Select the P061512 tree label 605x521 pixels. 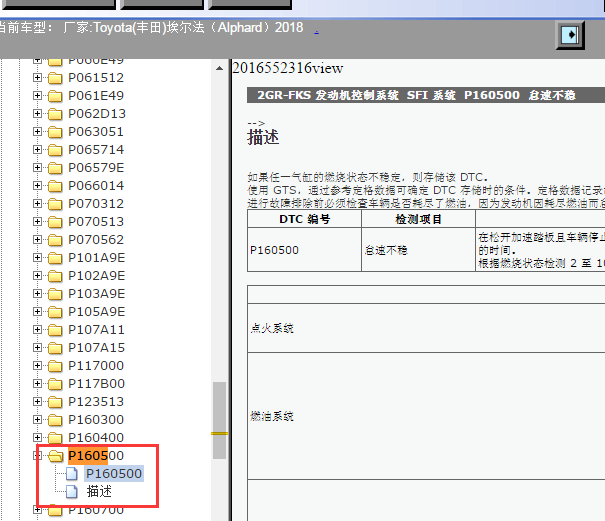point(96,78)
